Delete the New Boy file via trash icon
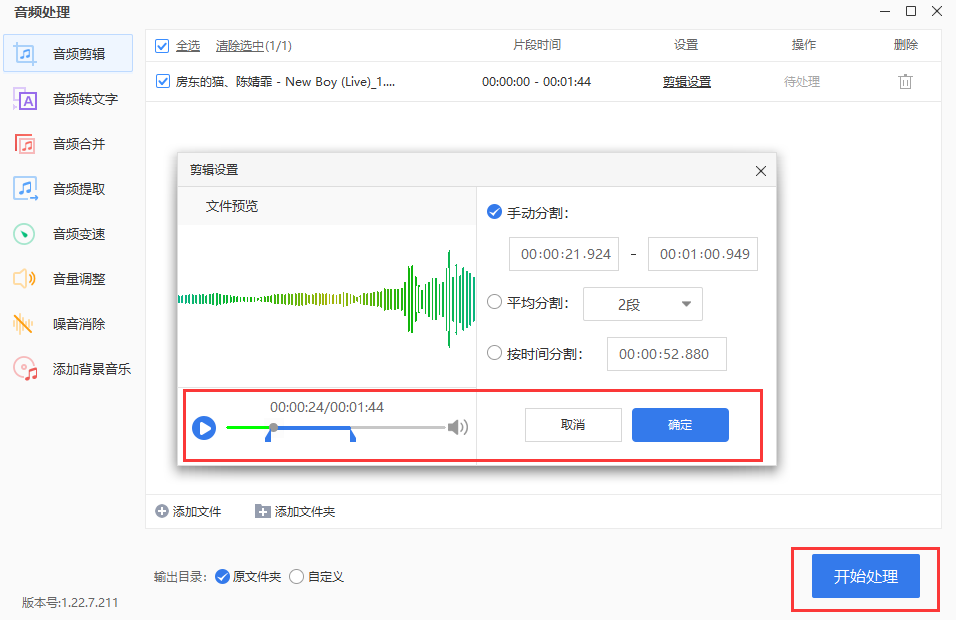 [905, 82]
